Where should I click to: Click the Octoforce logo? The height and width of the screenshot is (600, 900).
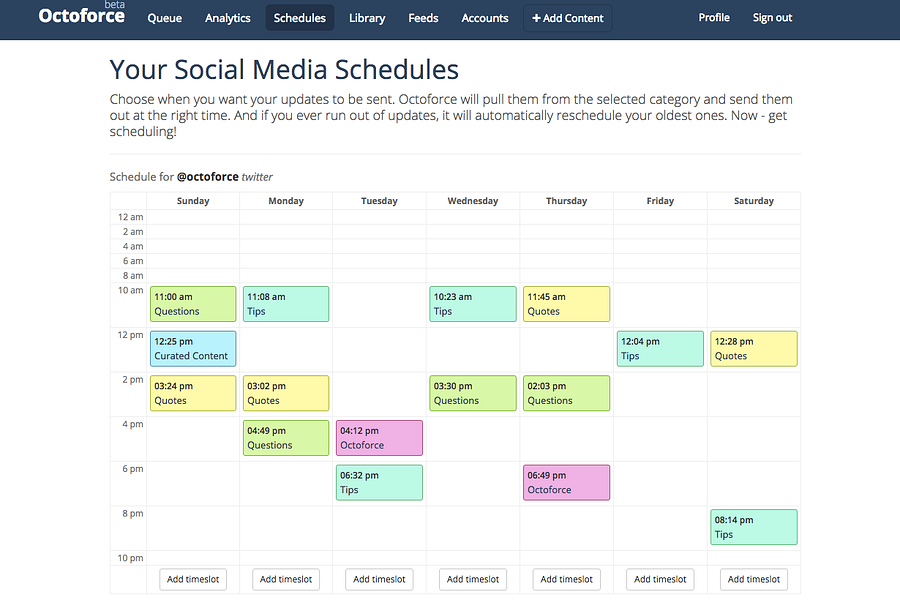pos(82,16)
